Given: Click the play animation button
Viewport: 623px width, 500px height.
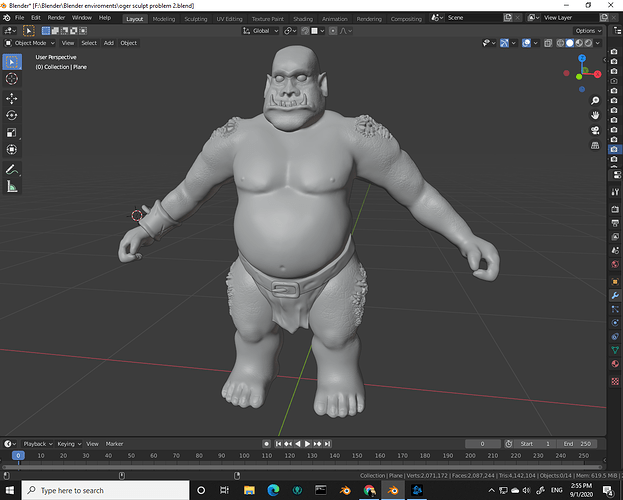Looking at the screenshot, I should (308, 443).
